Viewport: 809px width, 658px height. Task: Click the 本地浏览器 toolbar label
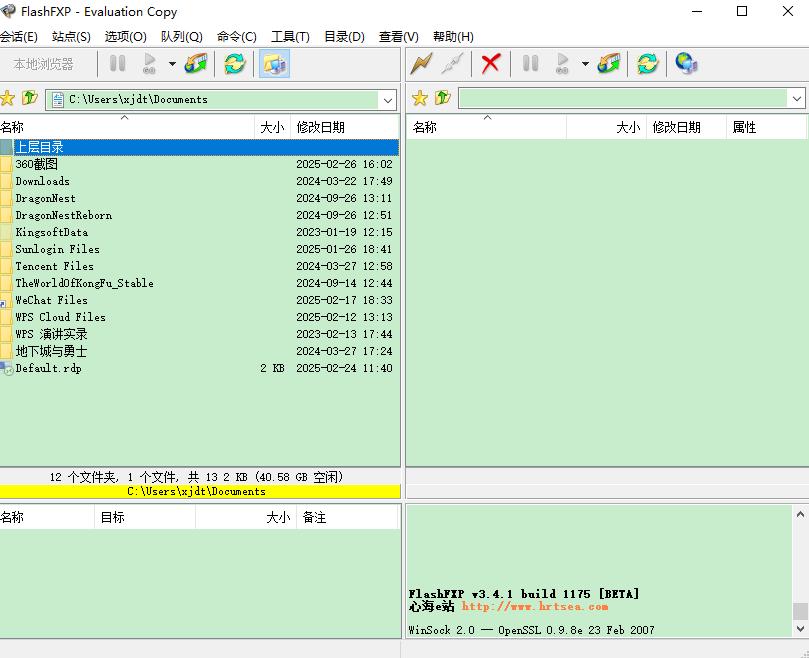pyautogui.click(x=43, y=64)
